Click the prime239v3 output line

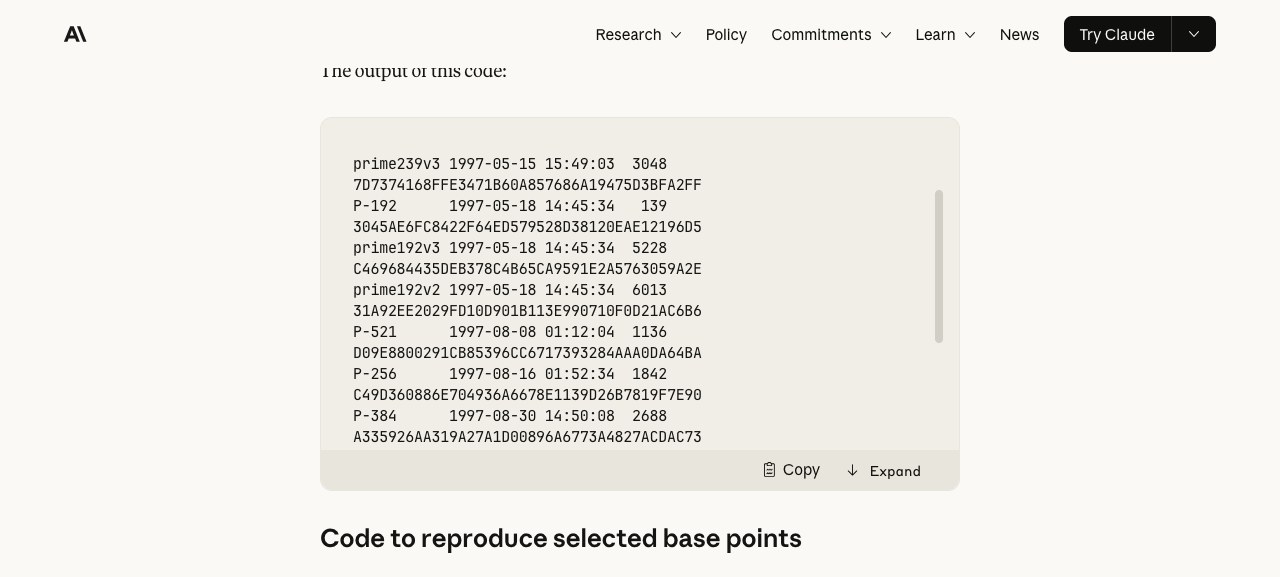tap(510, 164)
